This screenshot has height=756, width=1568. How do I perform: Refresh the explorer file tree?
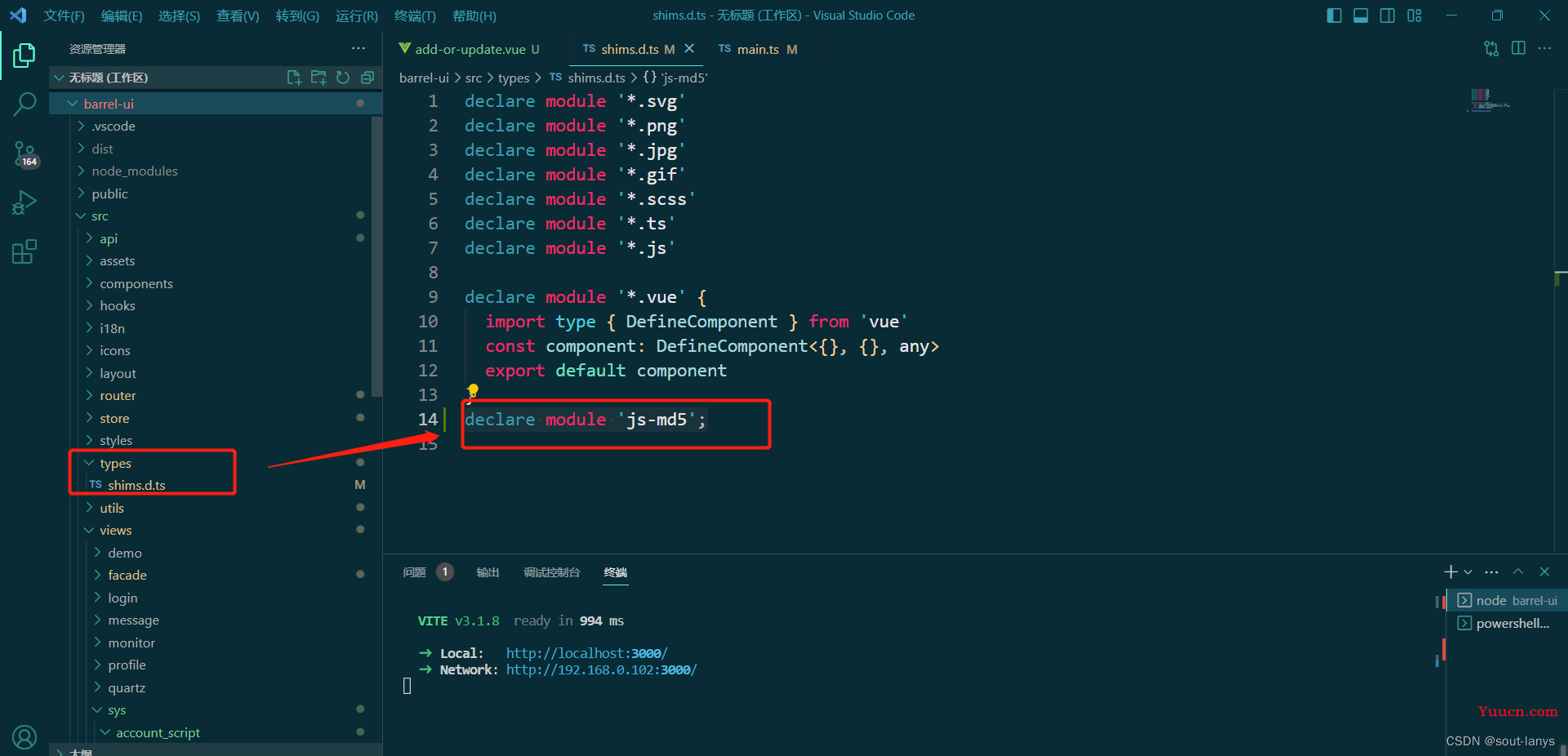click(343, 78)
